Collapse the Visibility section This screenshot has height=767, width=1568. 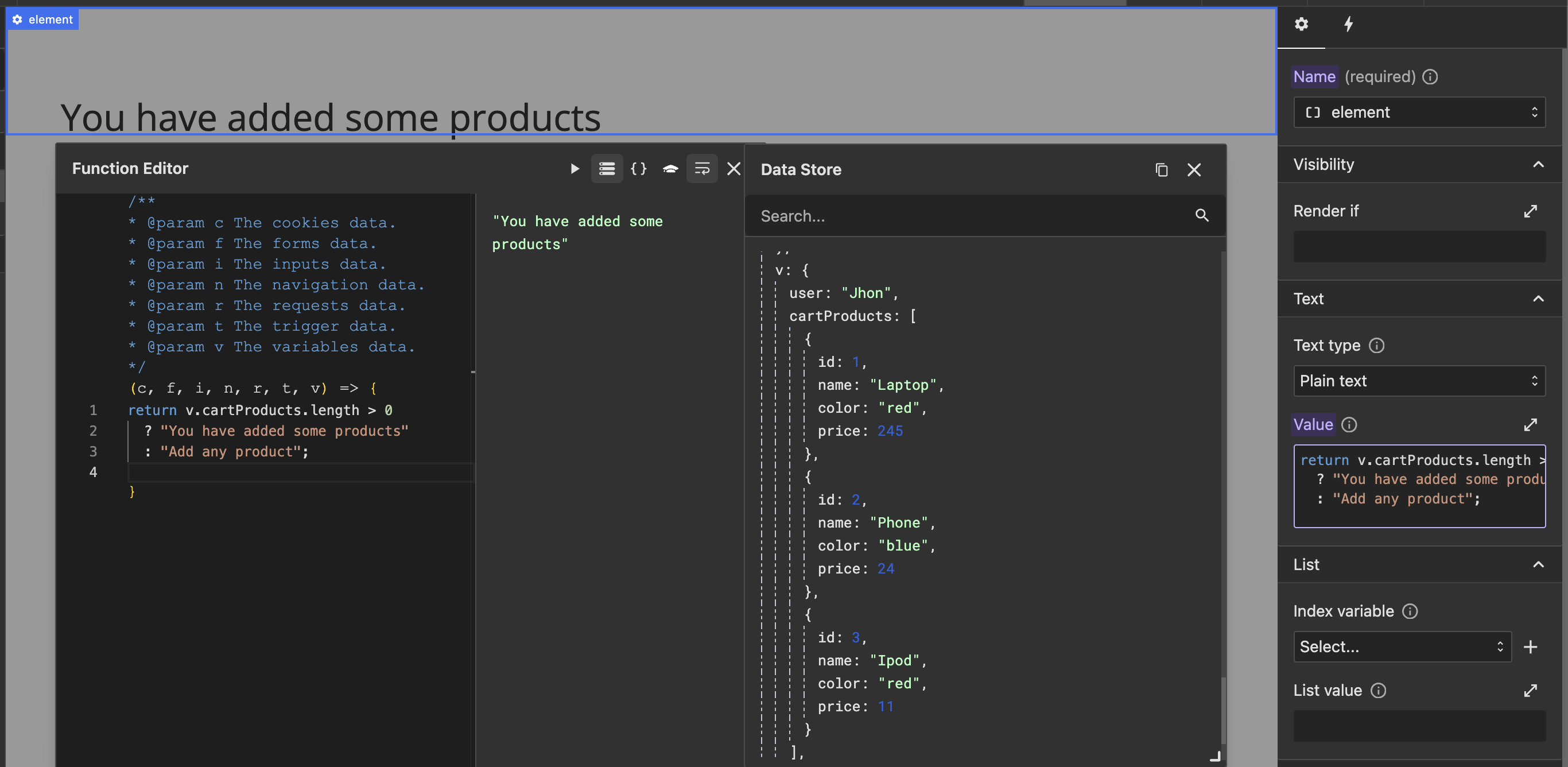(1538, 164)
